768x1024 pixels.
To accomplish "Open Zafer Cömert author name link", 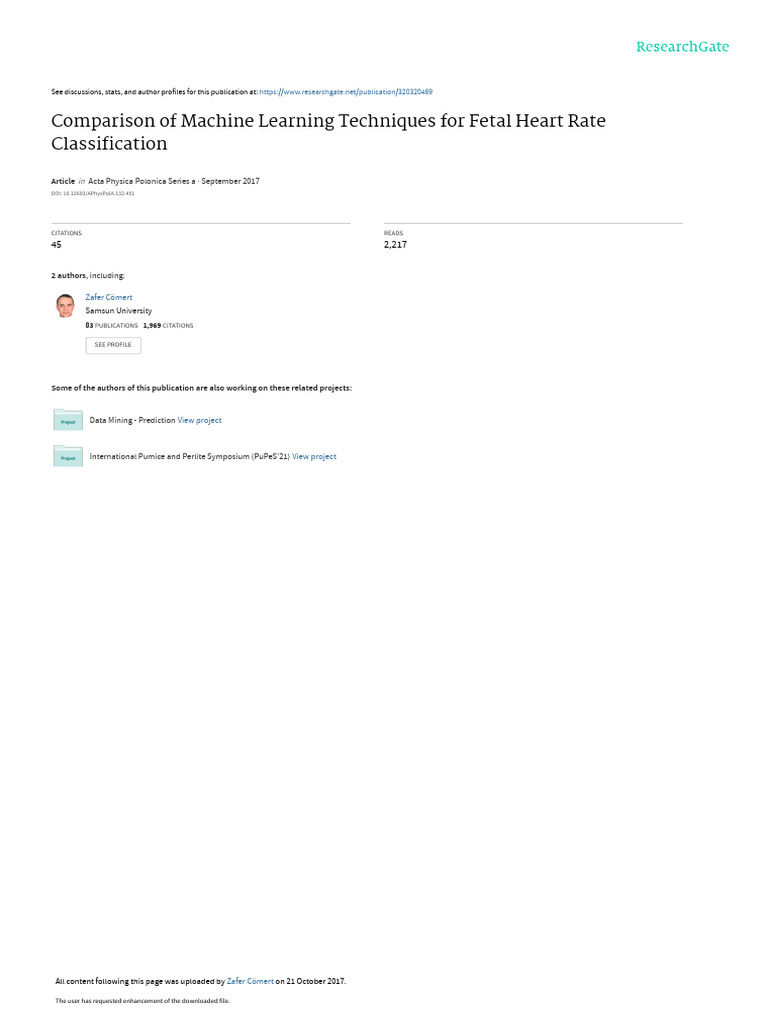I will pos(109,297).
